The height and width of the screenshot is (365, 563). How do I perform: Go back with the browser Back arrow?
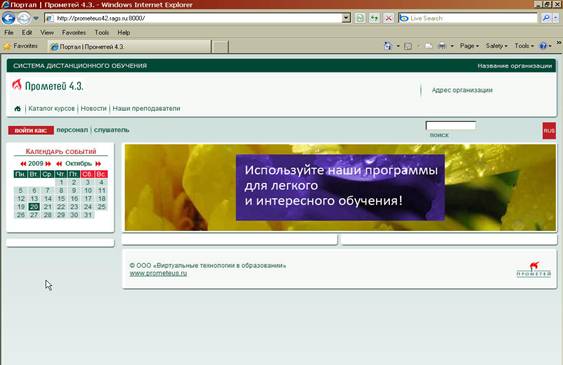[8, 18]
